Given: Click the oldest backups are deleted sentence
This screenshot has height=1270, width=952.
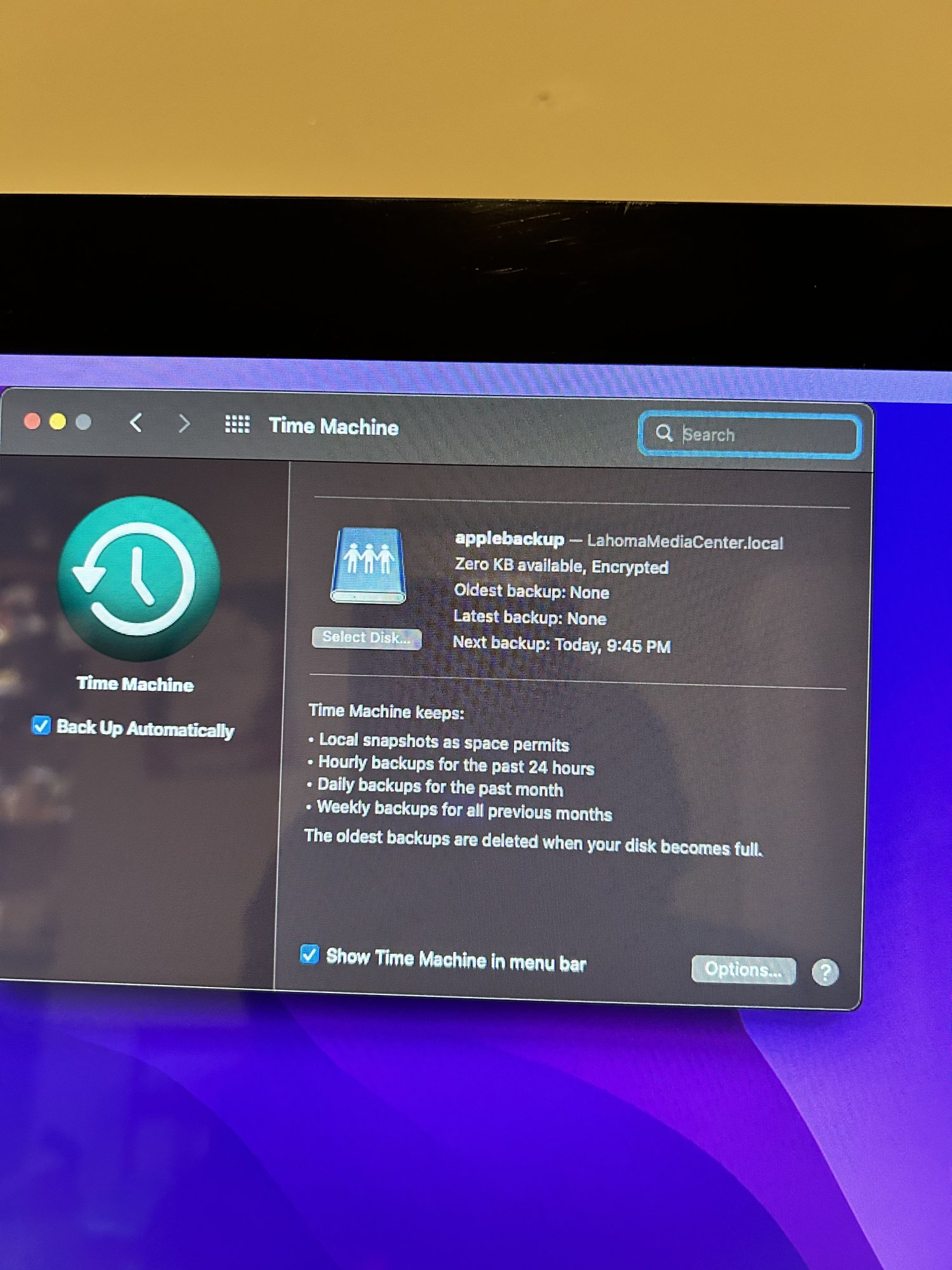Looking at the screenshot, I should (534, 842).
